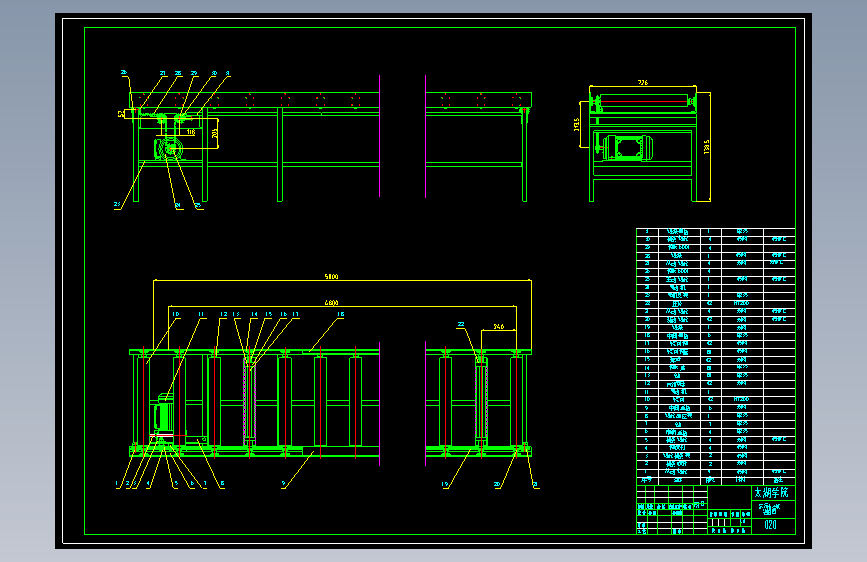Image resolution: width=867 pixels, height=562 pixels.
Task: Click part balloon number 18 in plan view
Action: (x=341, y=314)
